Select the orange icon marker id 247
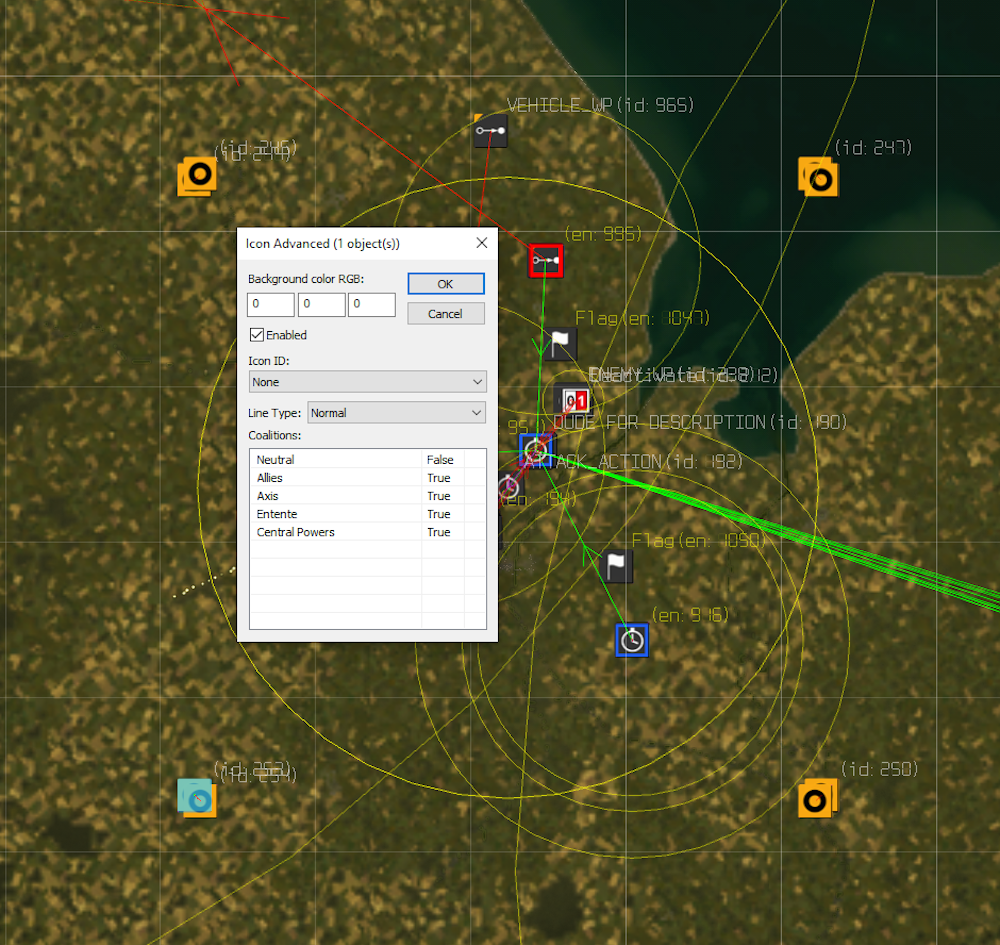The image size is (1000, 945). coord(818,178)
